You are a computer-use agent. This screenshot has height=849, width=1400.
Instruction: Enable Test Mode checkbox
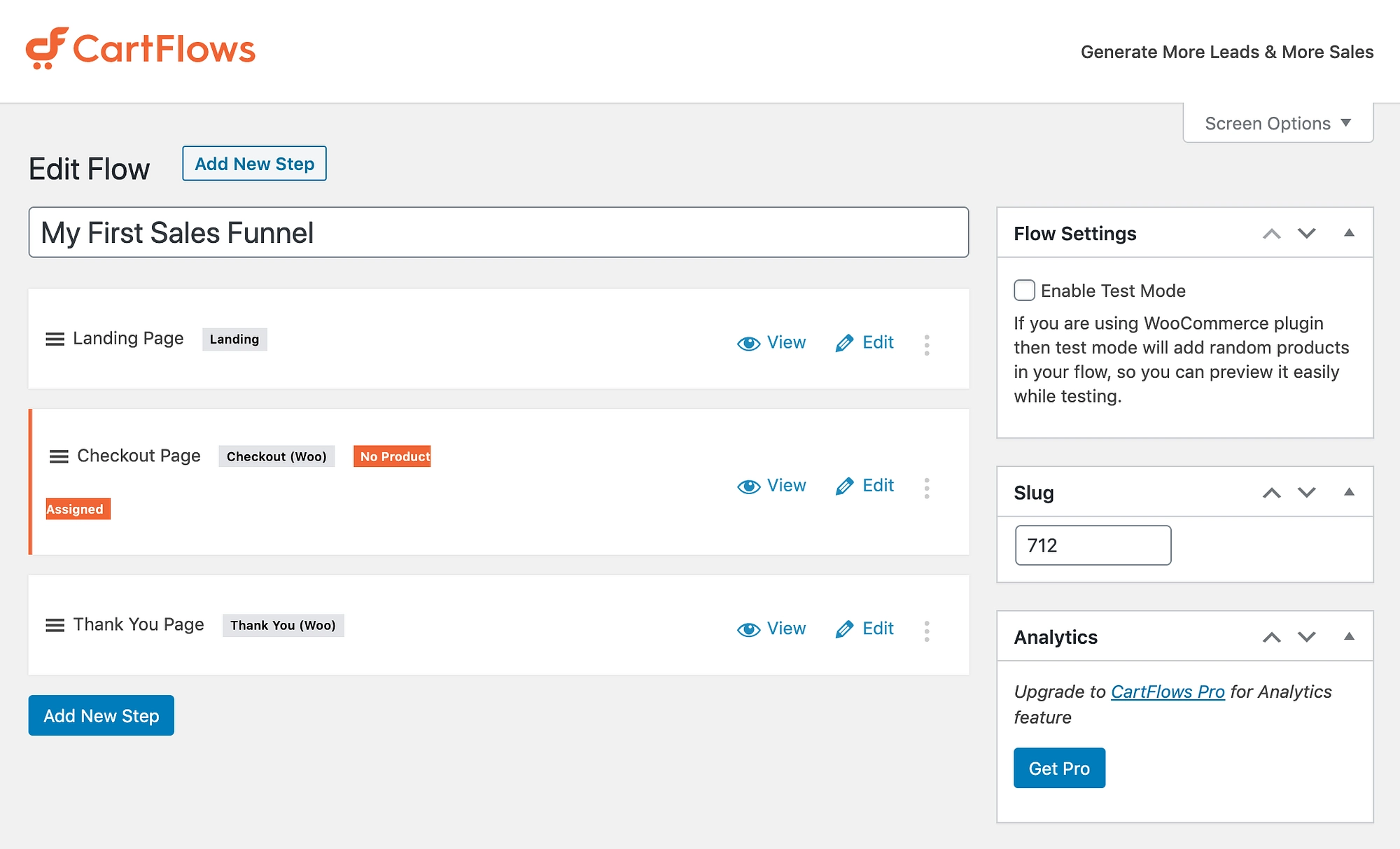(1024, 290)
